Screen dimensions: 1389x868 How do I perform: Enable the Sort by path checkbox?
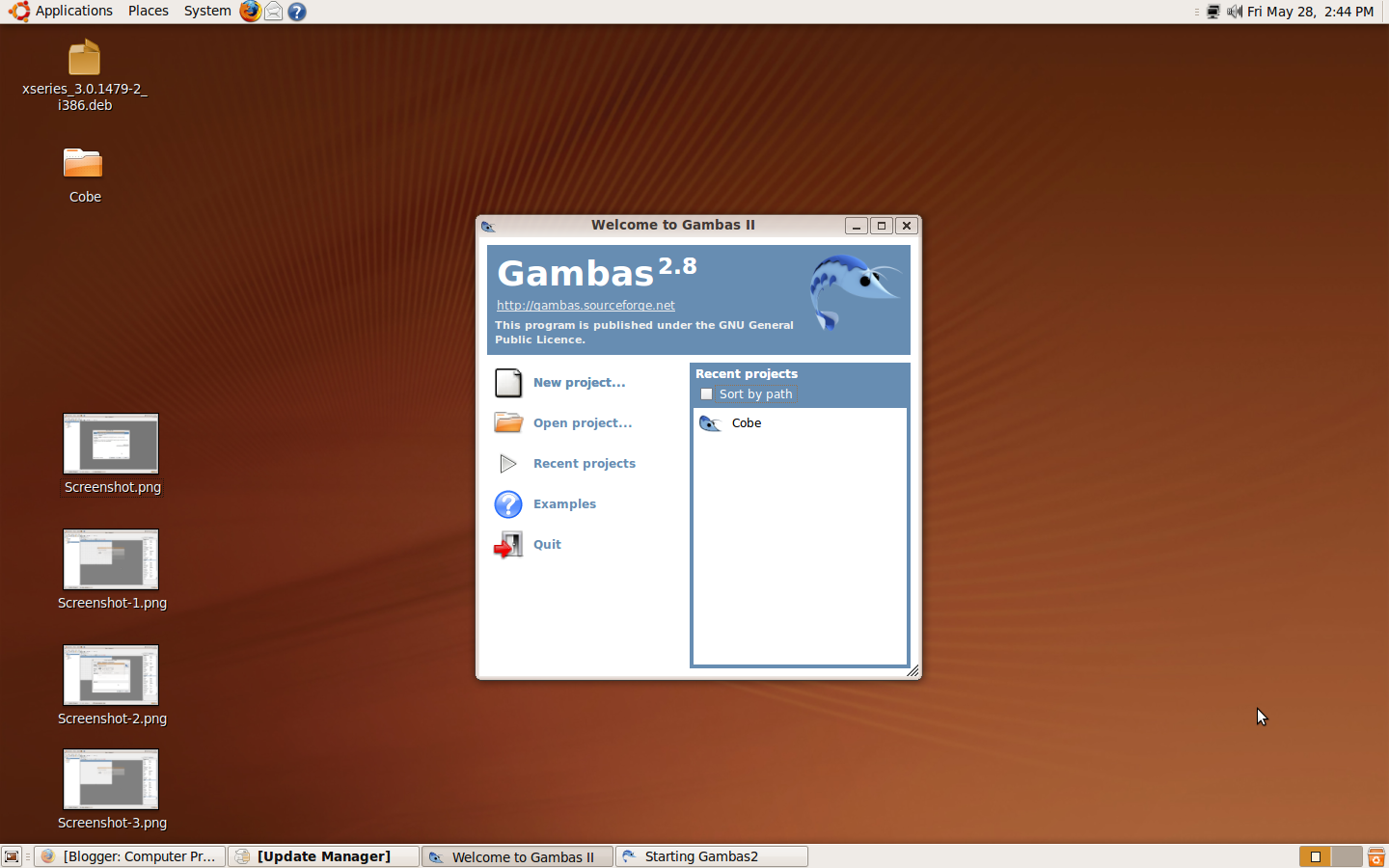pos(707,393)
